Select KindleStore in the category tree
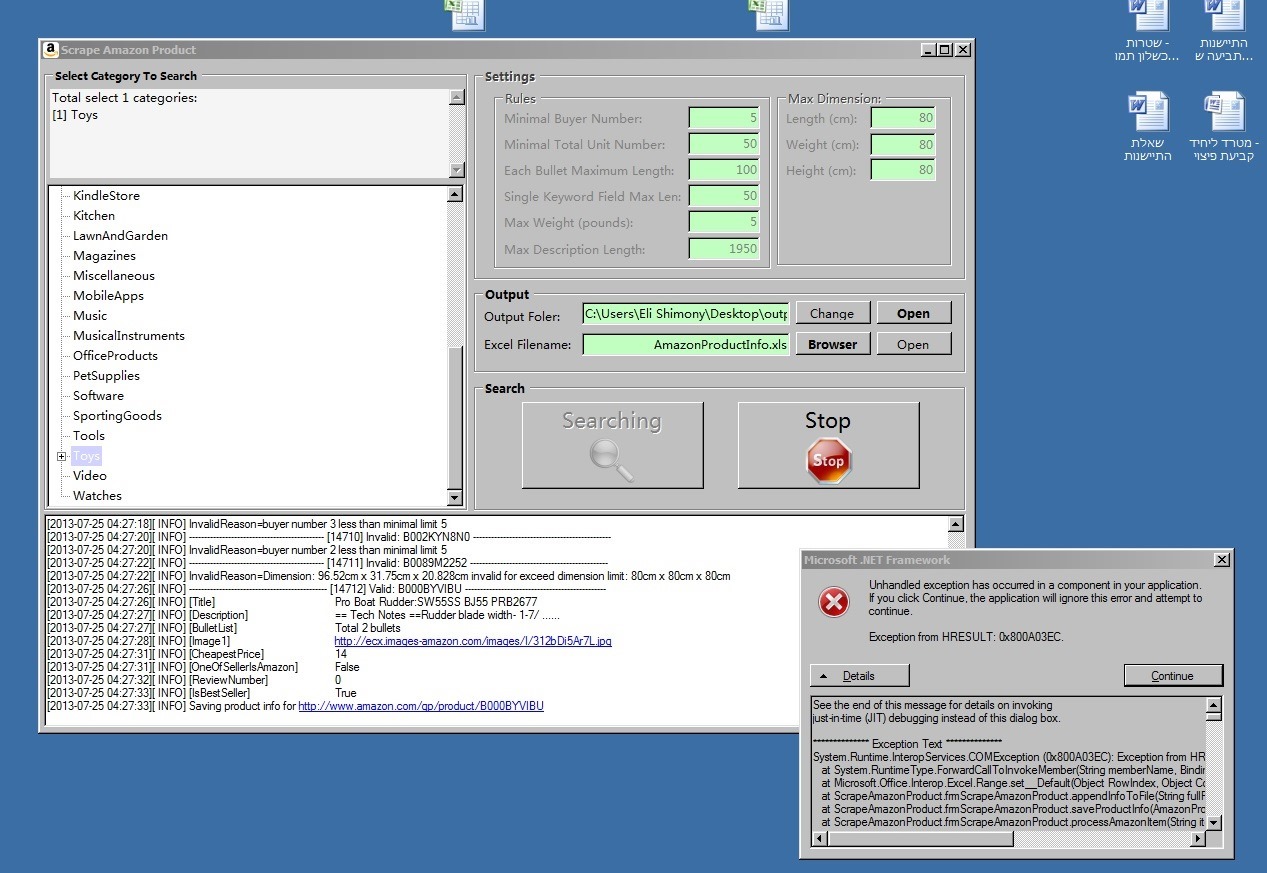 coord(106,196)
